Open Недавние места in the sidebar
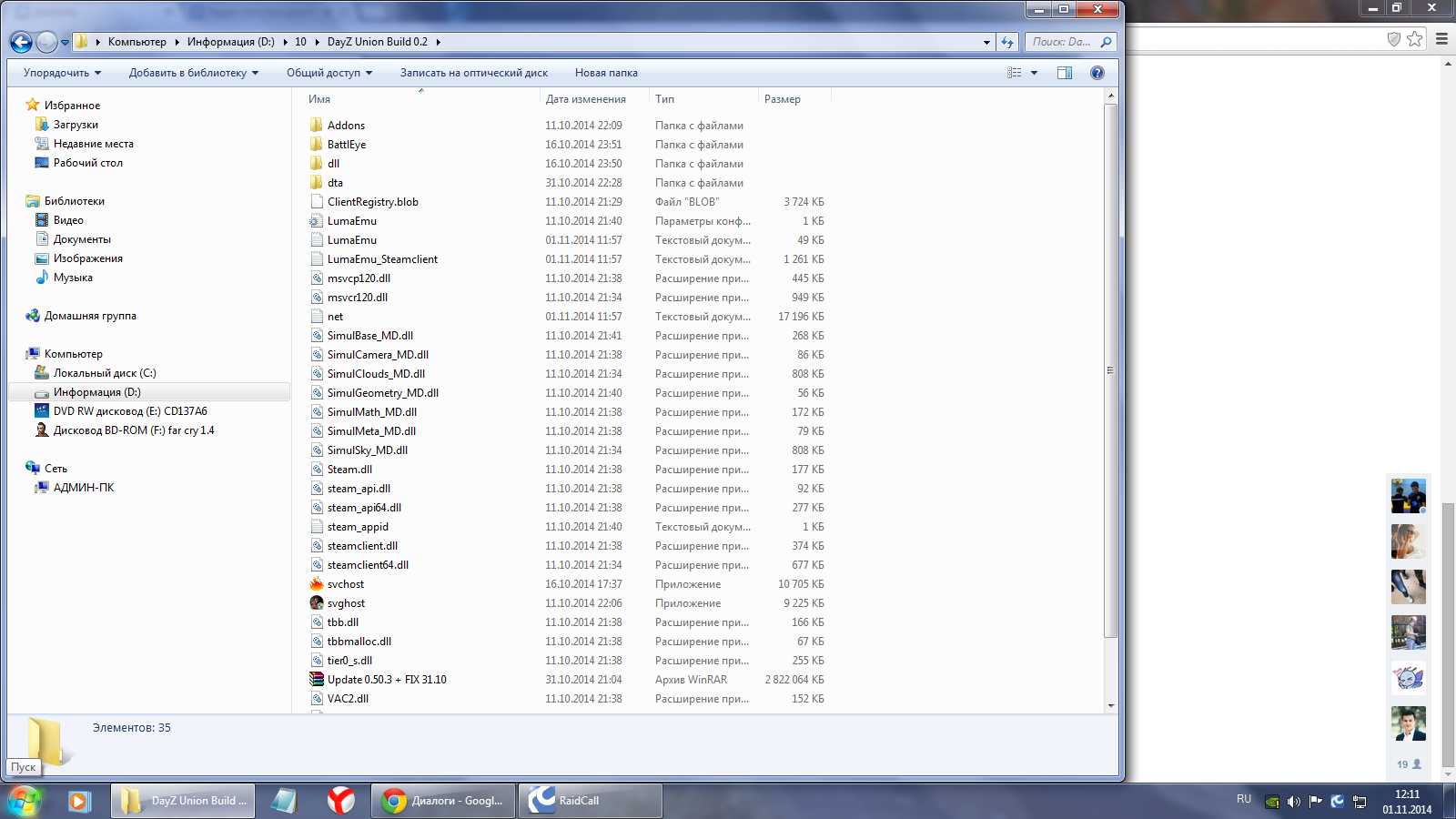Viewport: 1456px width, 819px height. tap(93, 144)
